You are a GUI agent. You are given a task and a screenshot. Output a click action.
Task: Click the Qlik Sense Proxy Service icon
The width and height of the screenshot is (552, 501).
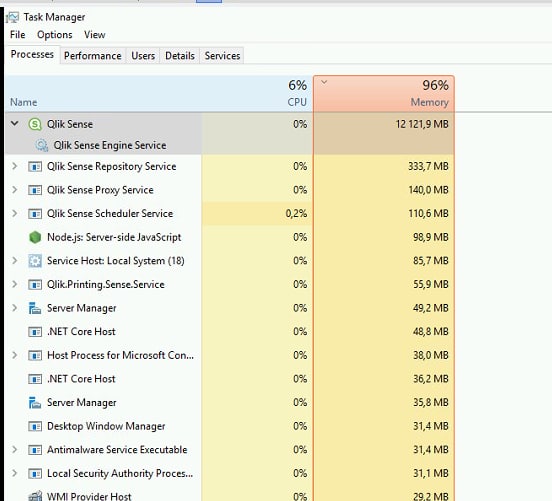pos(35,190)
